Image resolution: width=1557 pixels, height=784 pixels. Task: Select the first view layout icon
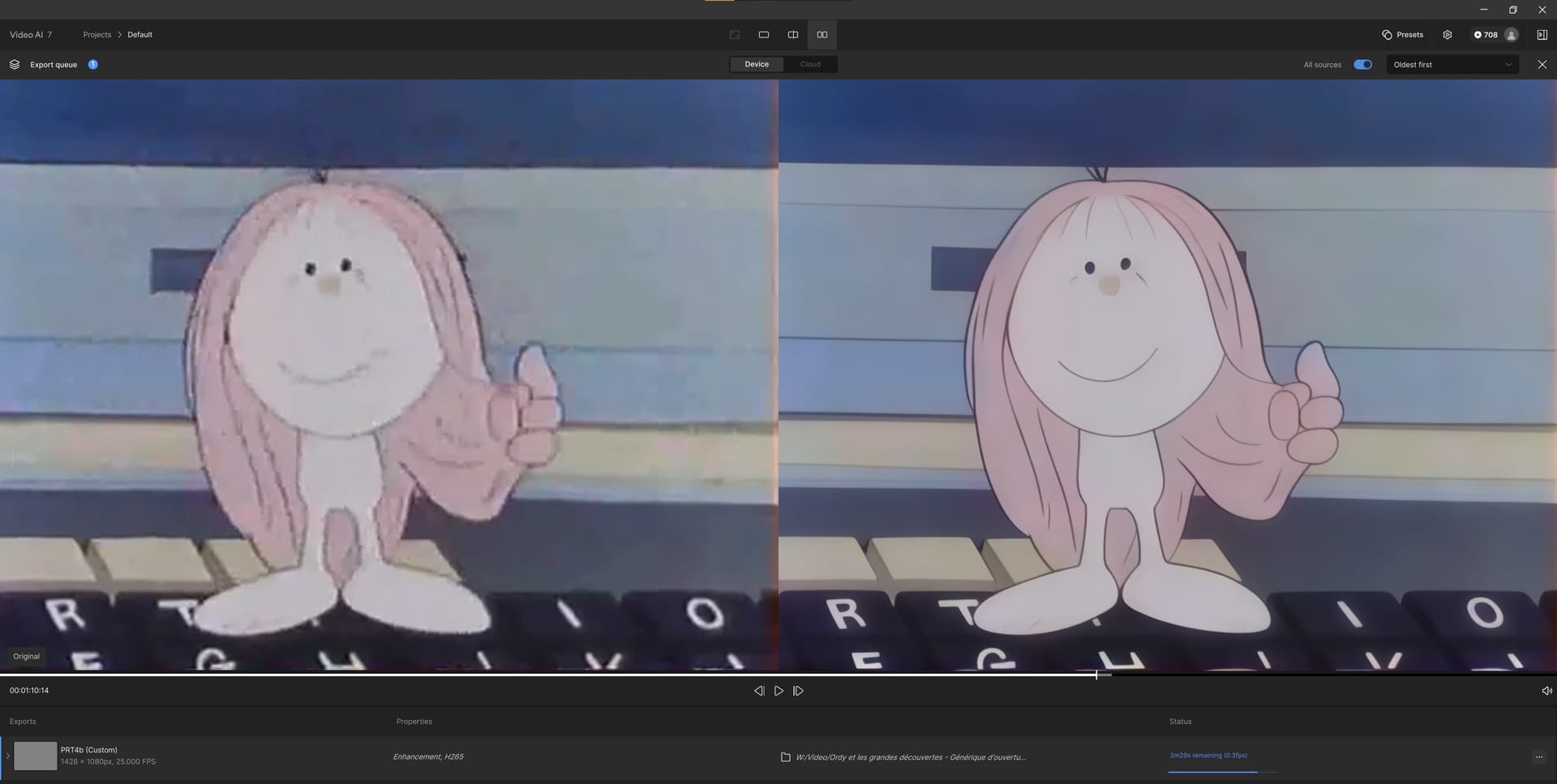735,35
